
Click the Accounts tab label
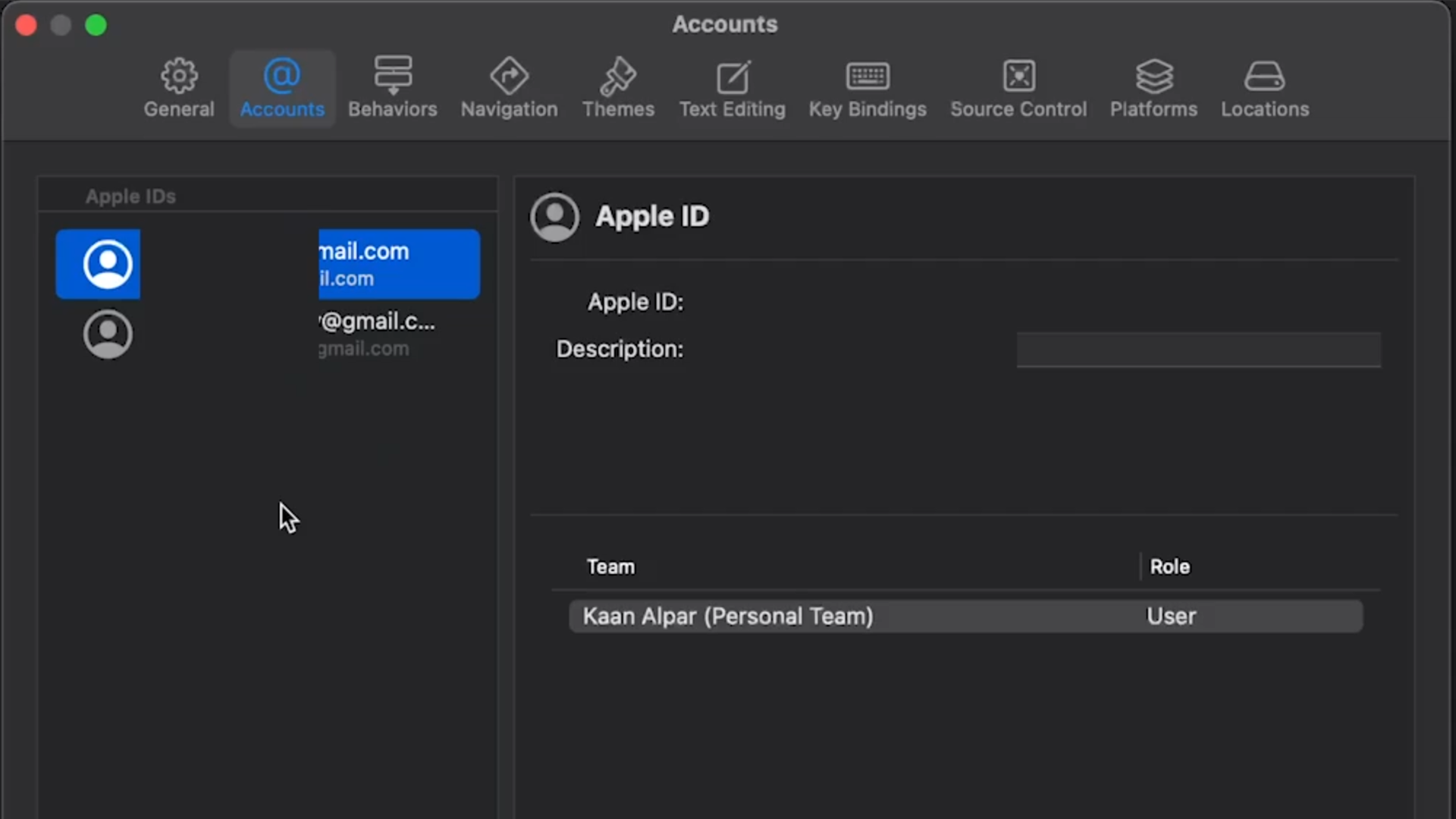click(282, 109)
